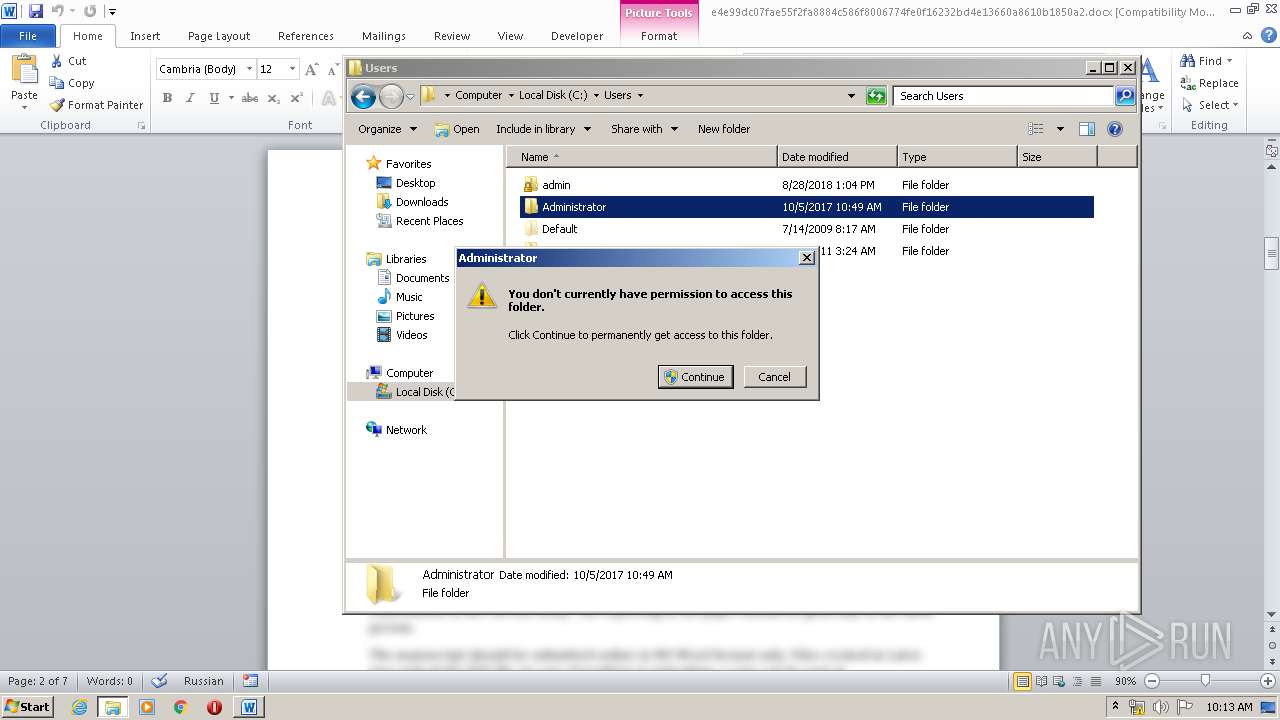Open the recent pages dropdown arrow
Screen dimensions: 1280x720
click(x=410, y=97)
